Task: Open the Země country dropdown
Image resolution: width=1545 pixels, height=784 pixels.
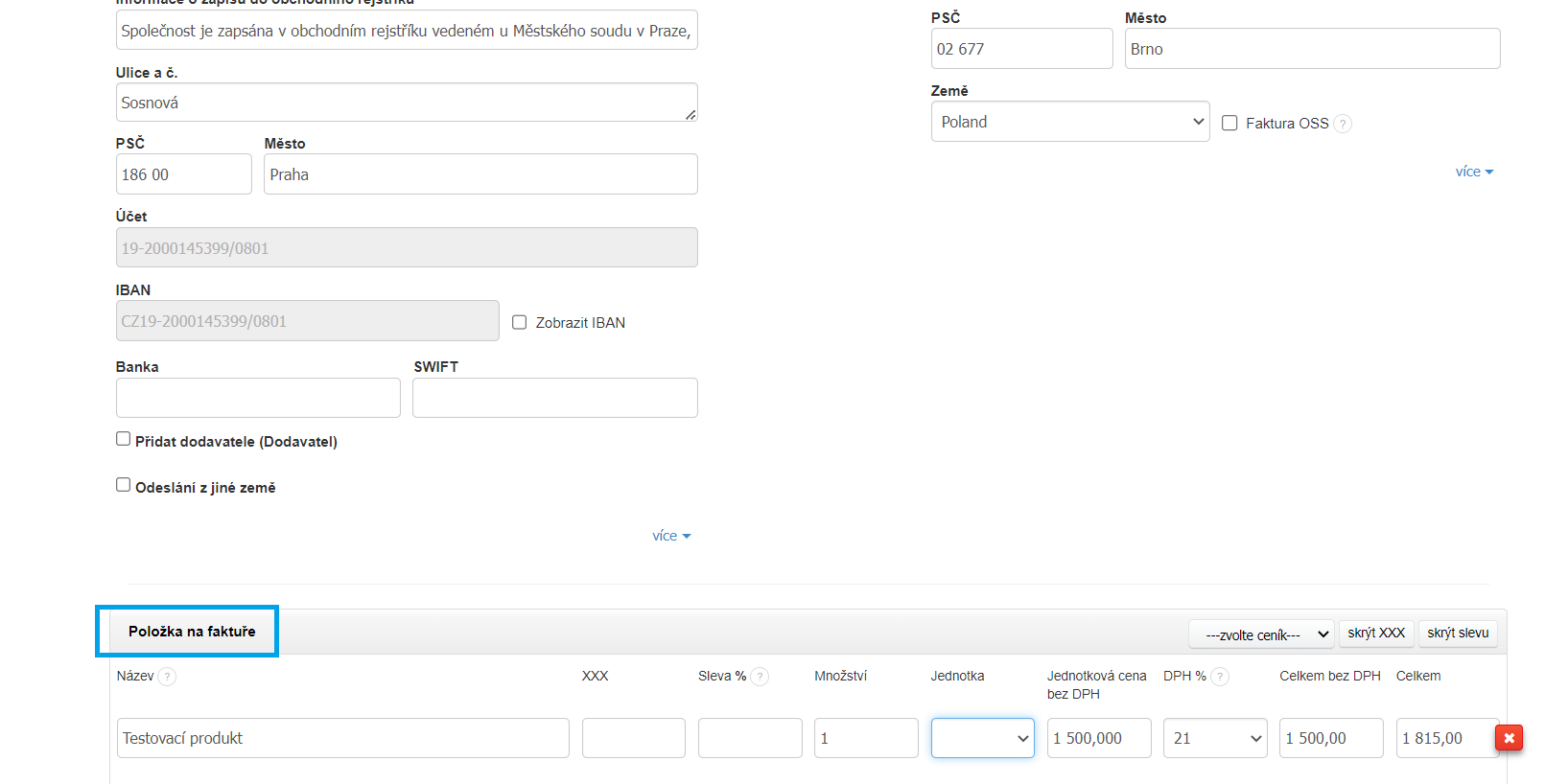Action: click(x=1070, y=122)
